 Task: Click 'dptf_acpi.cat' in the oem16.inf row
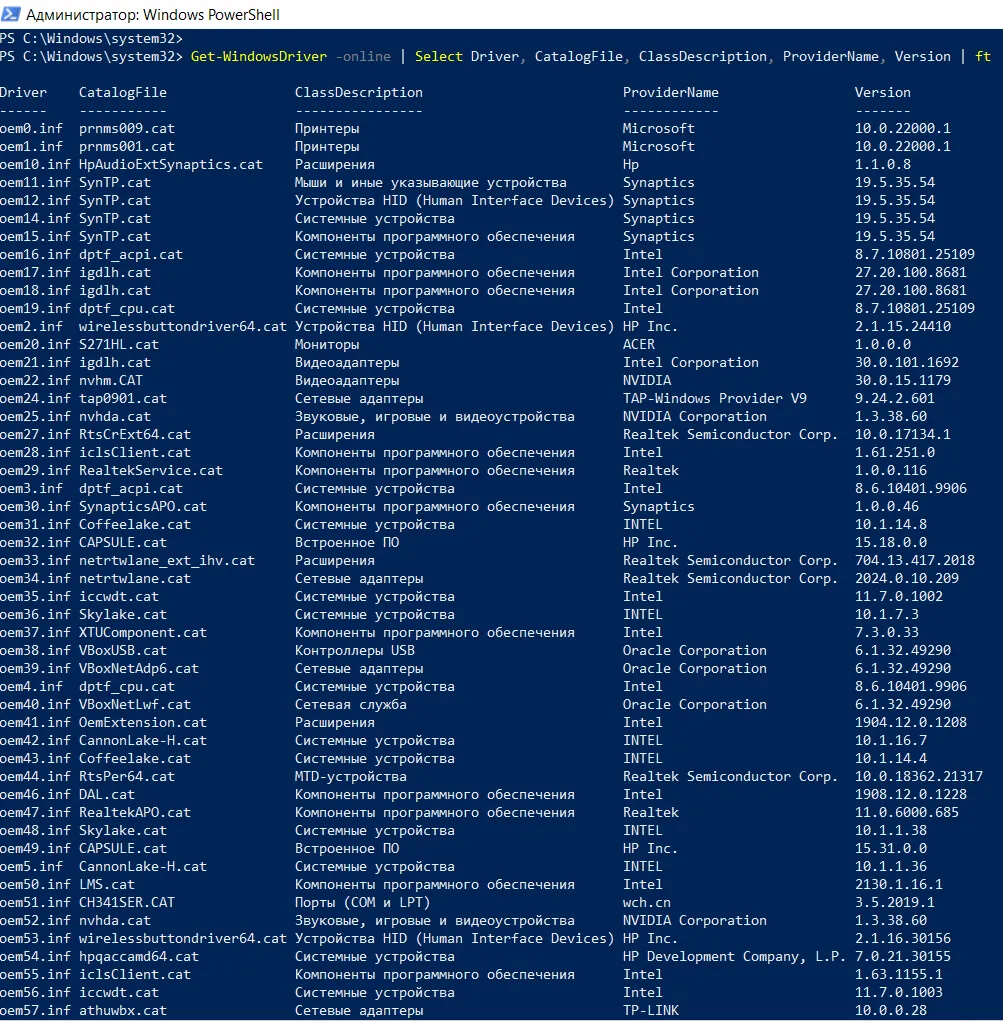130,255
